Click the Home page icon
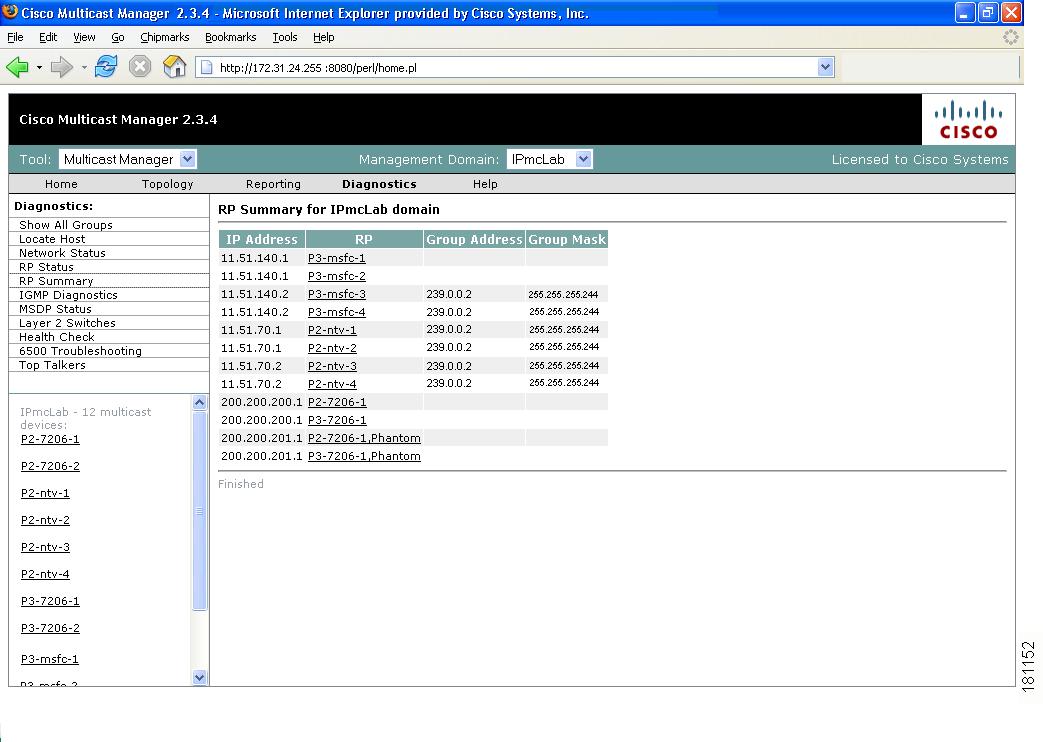This screenshot has height=742, width=1043. pyautogui.click(x=174, y=67)
